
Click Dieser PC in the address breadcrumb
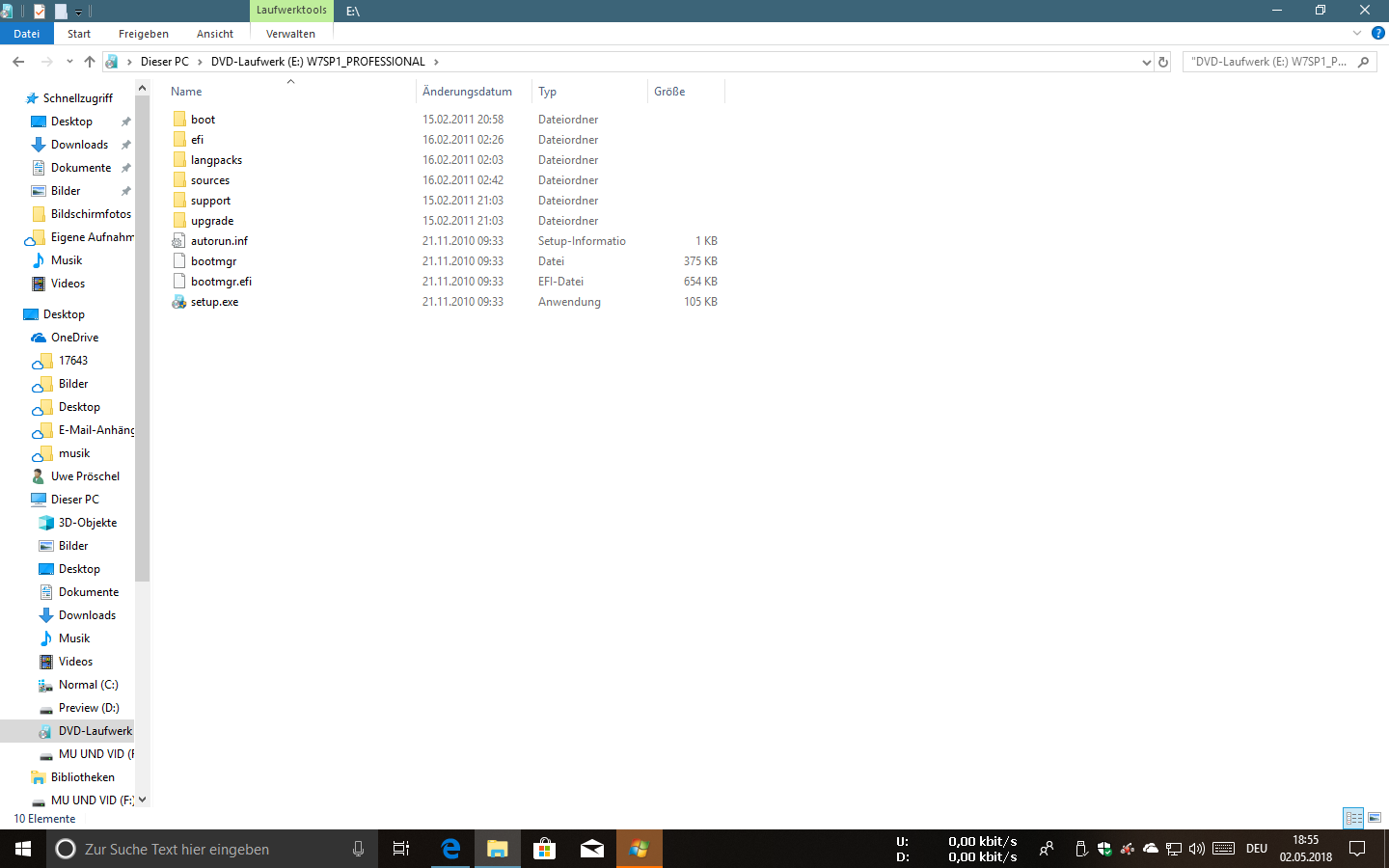click(165, 62)
